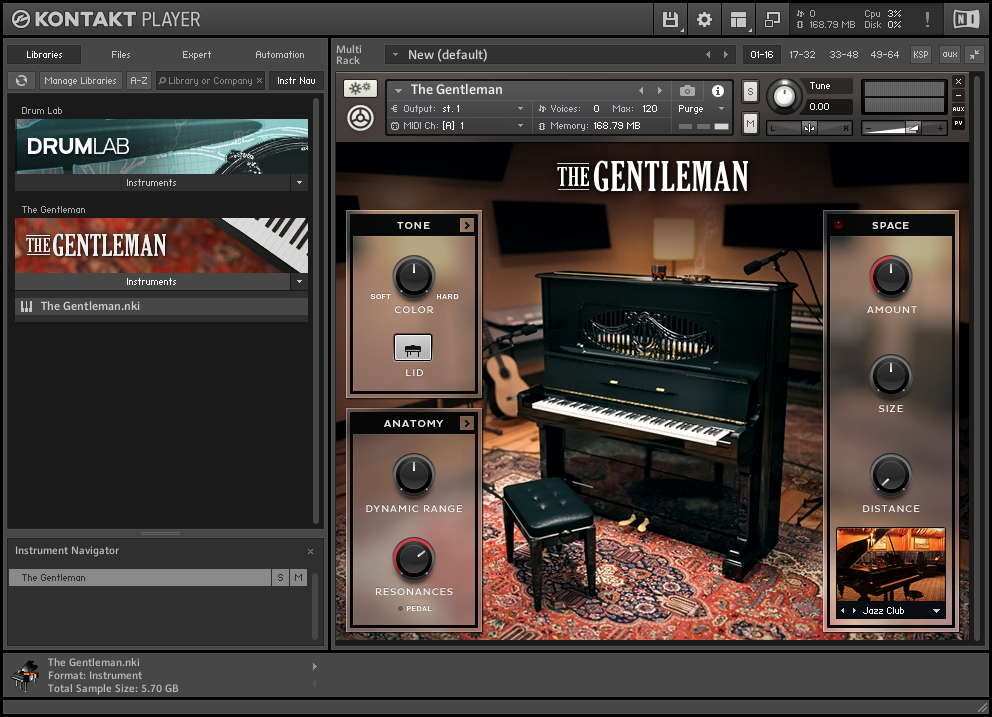Screen dimensions: 992x717
Task: Click the aux button in rack header
Action: click(x=950, y=55)
